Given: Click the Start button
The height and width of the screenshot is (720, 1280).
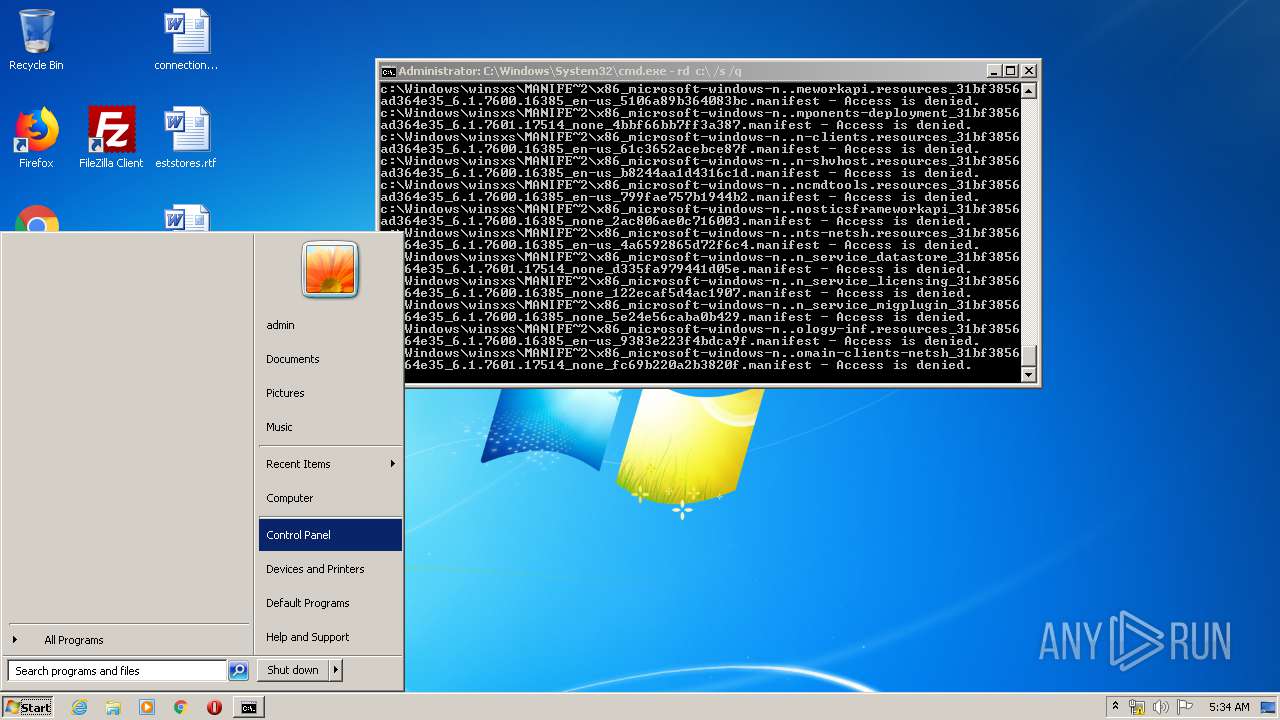Looking at the screenshot, I should pos(28,707).
